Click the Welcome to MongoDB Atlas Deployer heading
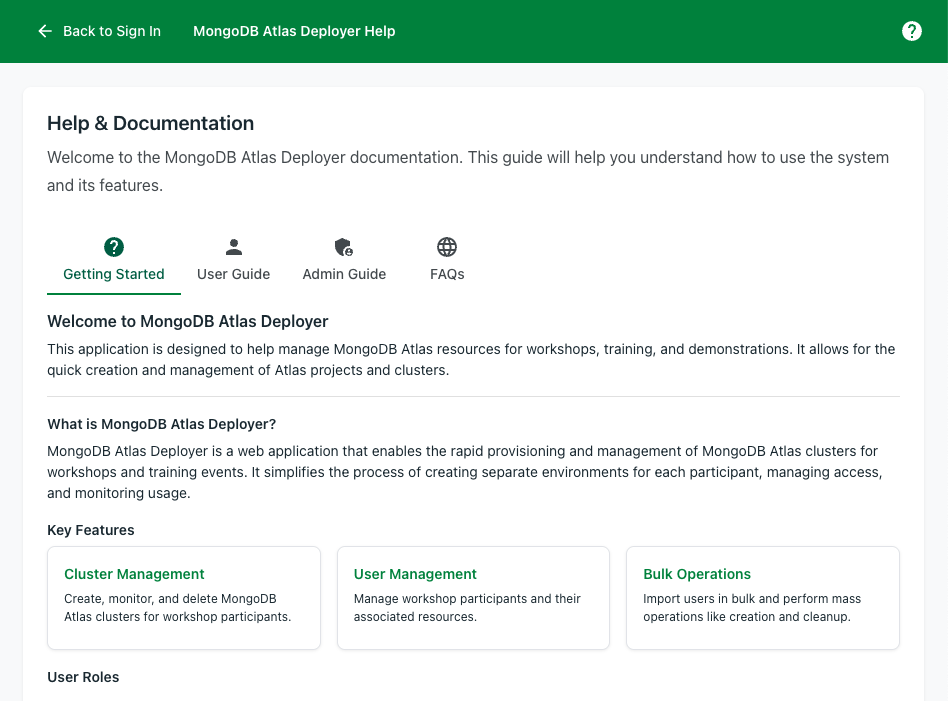This screenshot has width=948, height=701. point(187,321)
